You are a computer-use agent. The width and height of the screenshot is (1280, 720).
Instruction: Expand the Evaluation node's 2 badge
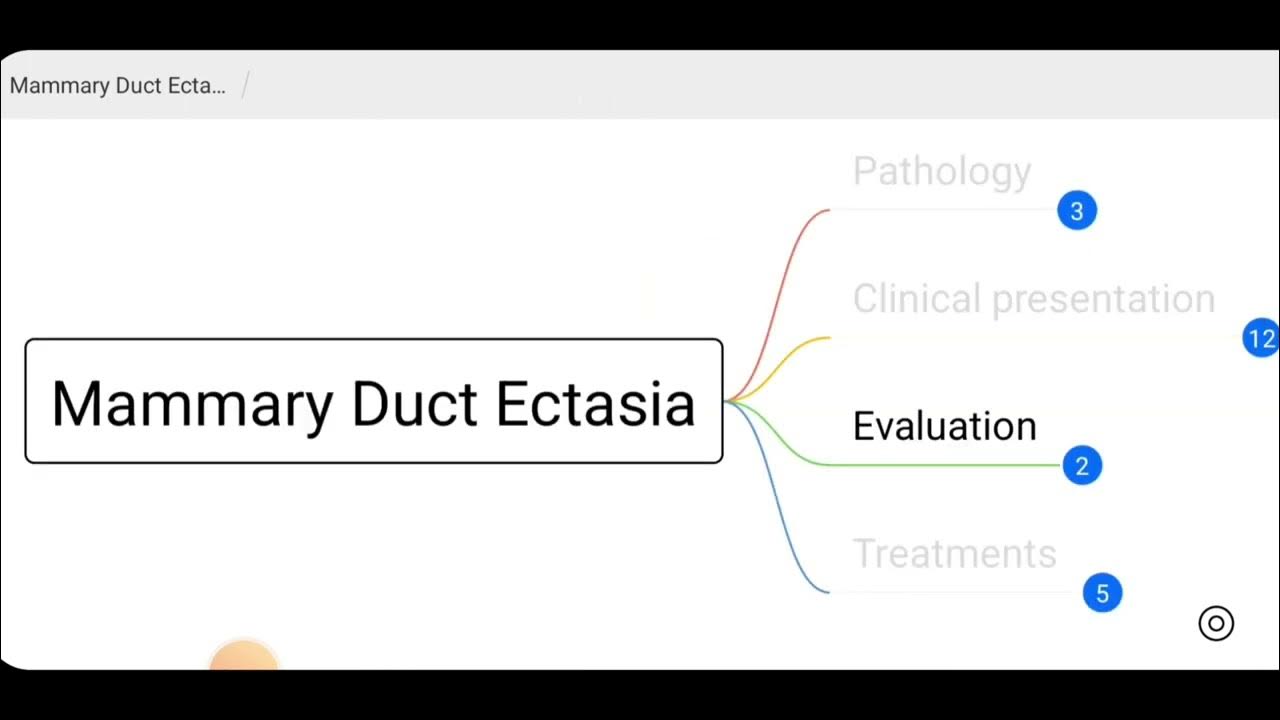[x=1081, y=466]
